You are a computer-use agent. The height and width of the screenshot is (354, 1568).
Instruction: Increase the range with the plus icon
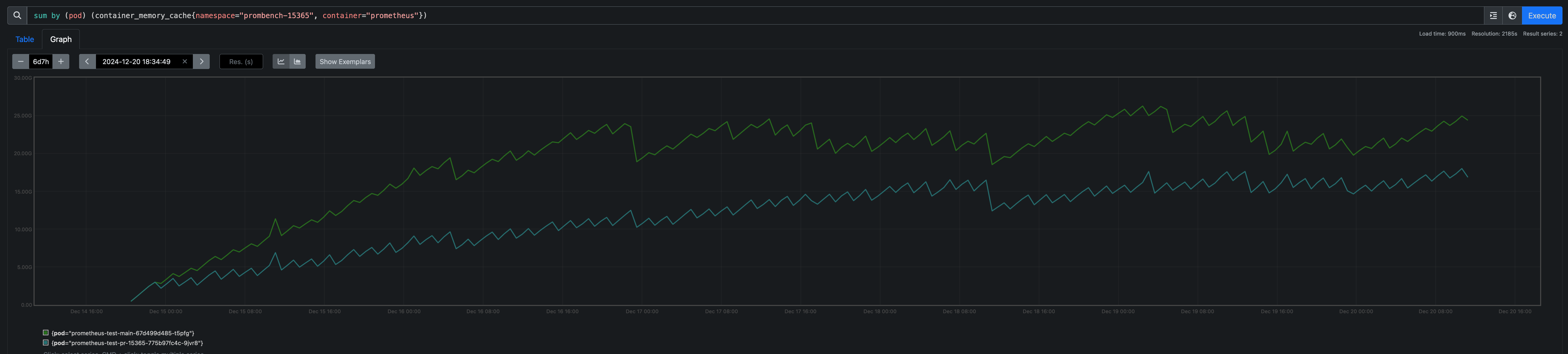(x=61, y=61)
